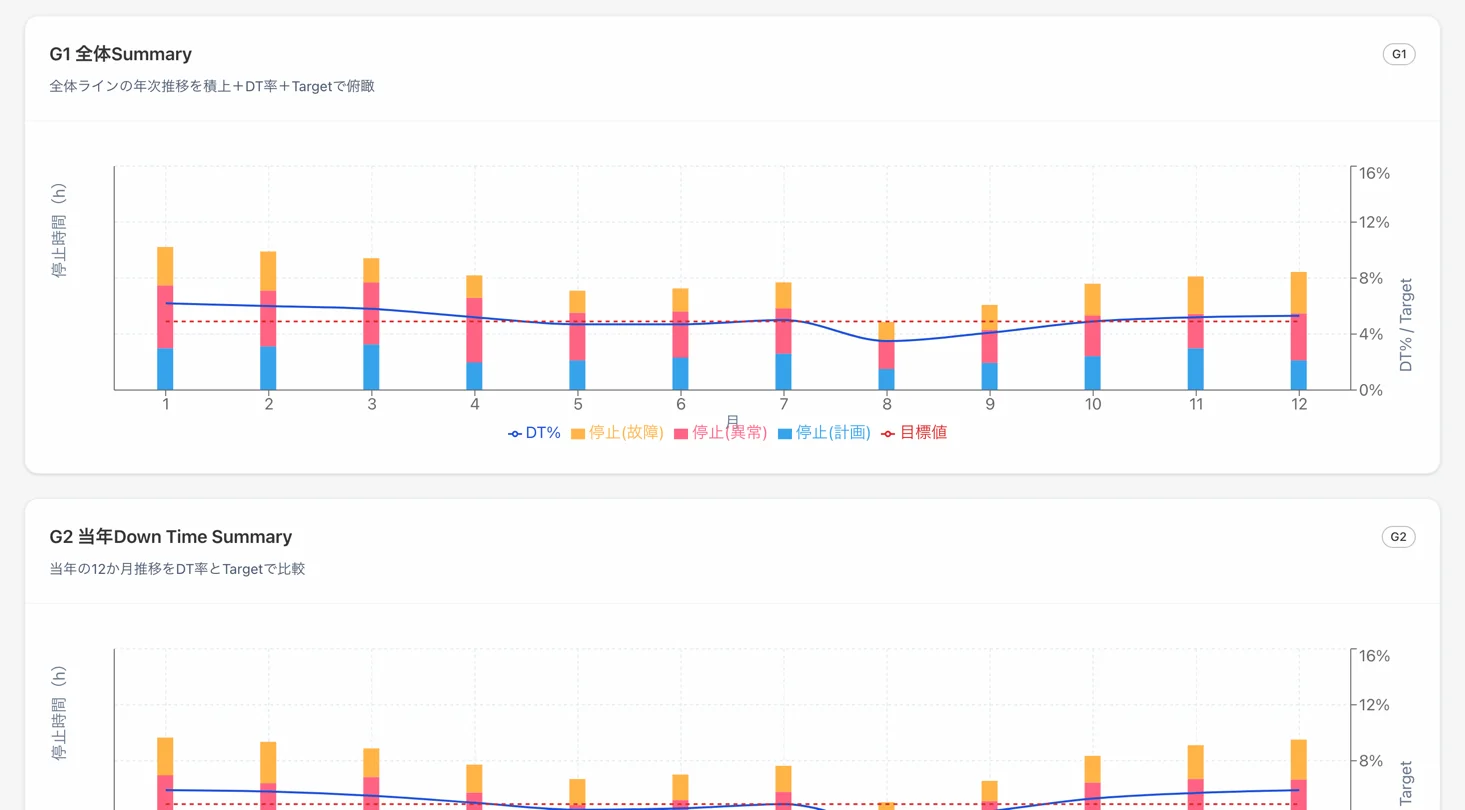Click the blue planned segment of month 3 bar in G1
The width and height of the screenshot is (1465, 810).
pyautogui.click(x=371, y=367)
